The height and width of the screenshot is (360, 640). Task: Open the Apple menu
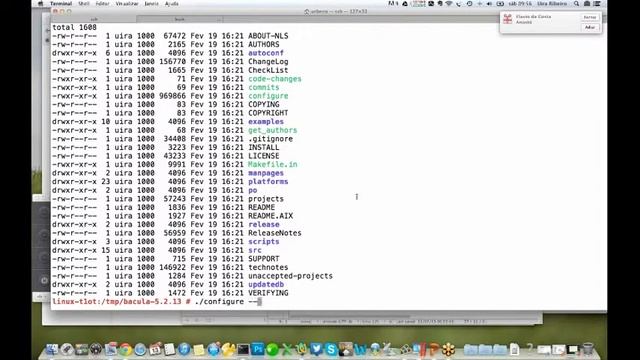tap(40, 4)
